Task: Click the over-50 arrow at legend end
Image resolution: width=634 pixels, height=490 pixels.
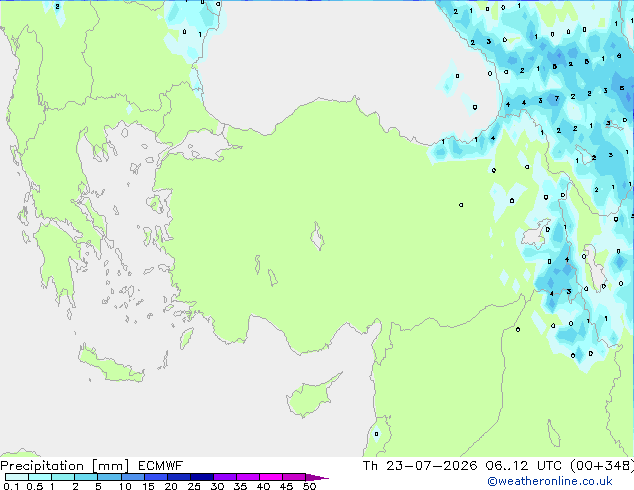Action: click(x=317, y=477)
